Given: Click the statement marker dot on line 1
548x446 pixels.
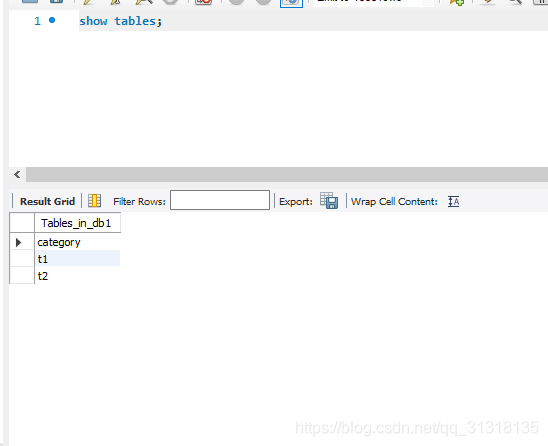Looking at the screenshot, I should 52,20.
